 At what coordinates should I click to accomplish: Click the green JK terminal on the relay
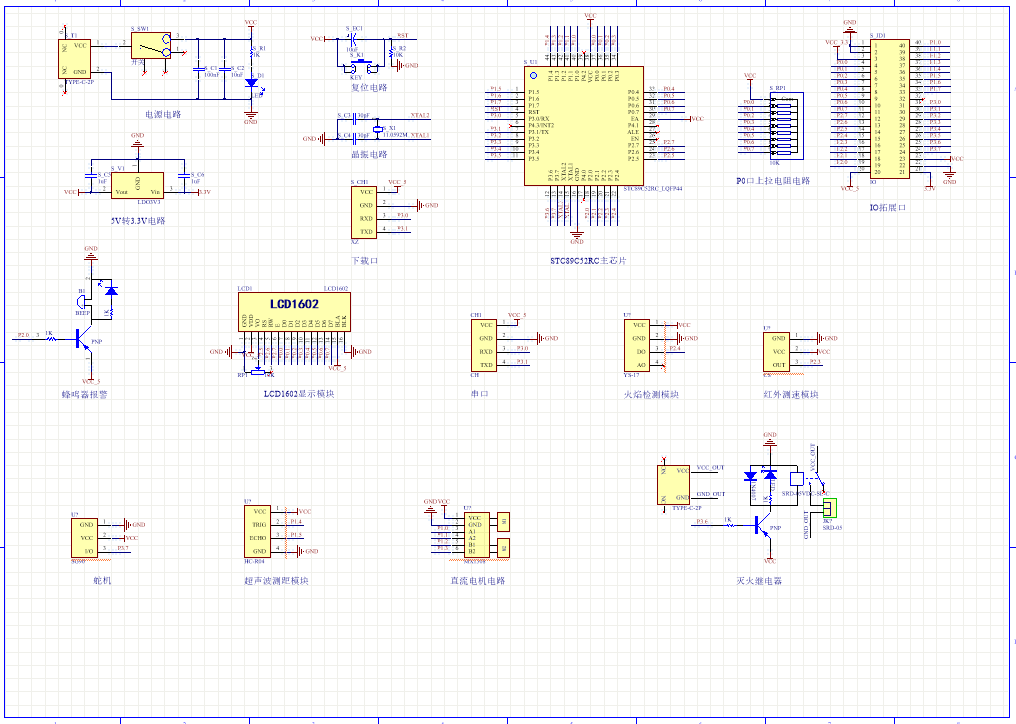(x=830, y=508)
